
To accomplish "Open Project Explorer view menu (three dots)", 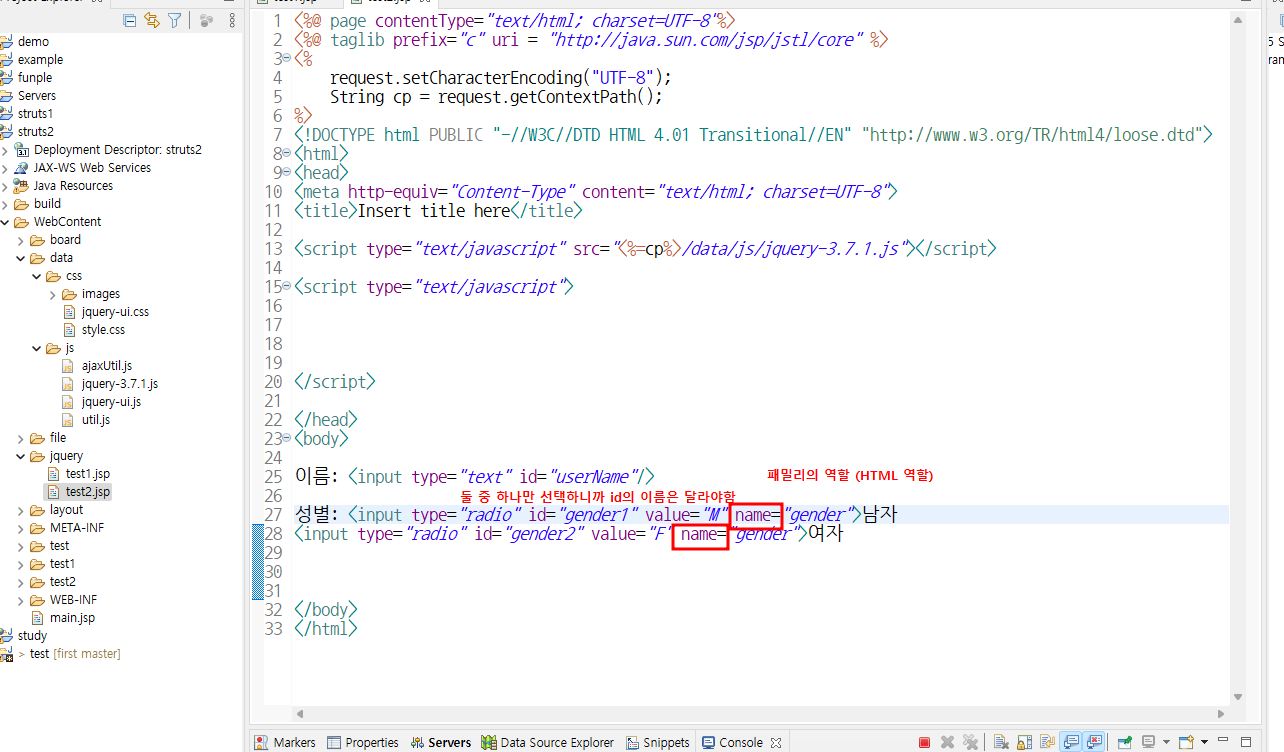I will click(232, 20).
